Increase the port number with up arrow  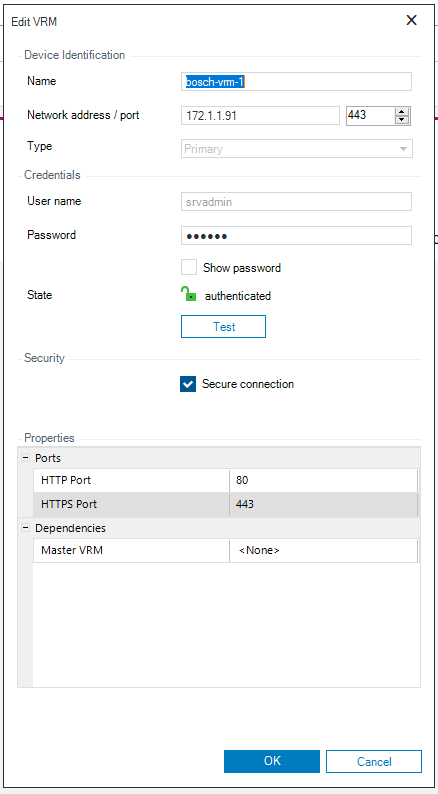point(402,112)
